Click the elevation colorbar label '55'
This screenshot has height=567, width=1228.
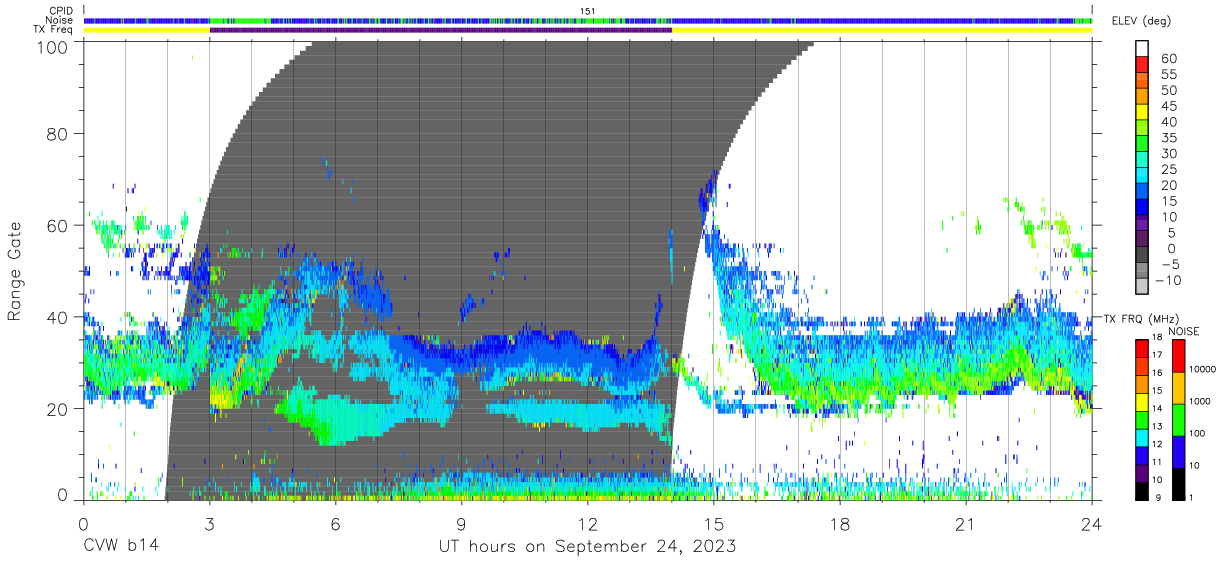1169,75
